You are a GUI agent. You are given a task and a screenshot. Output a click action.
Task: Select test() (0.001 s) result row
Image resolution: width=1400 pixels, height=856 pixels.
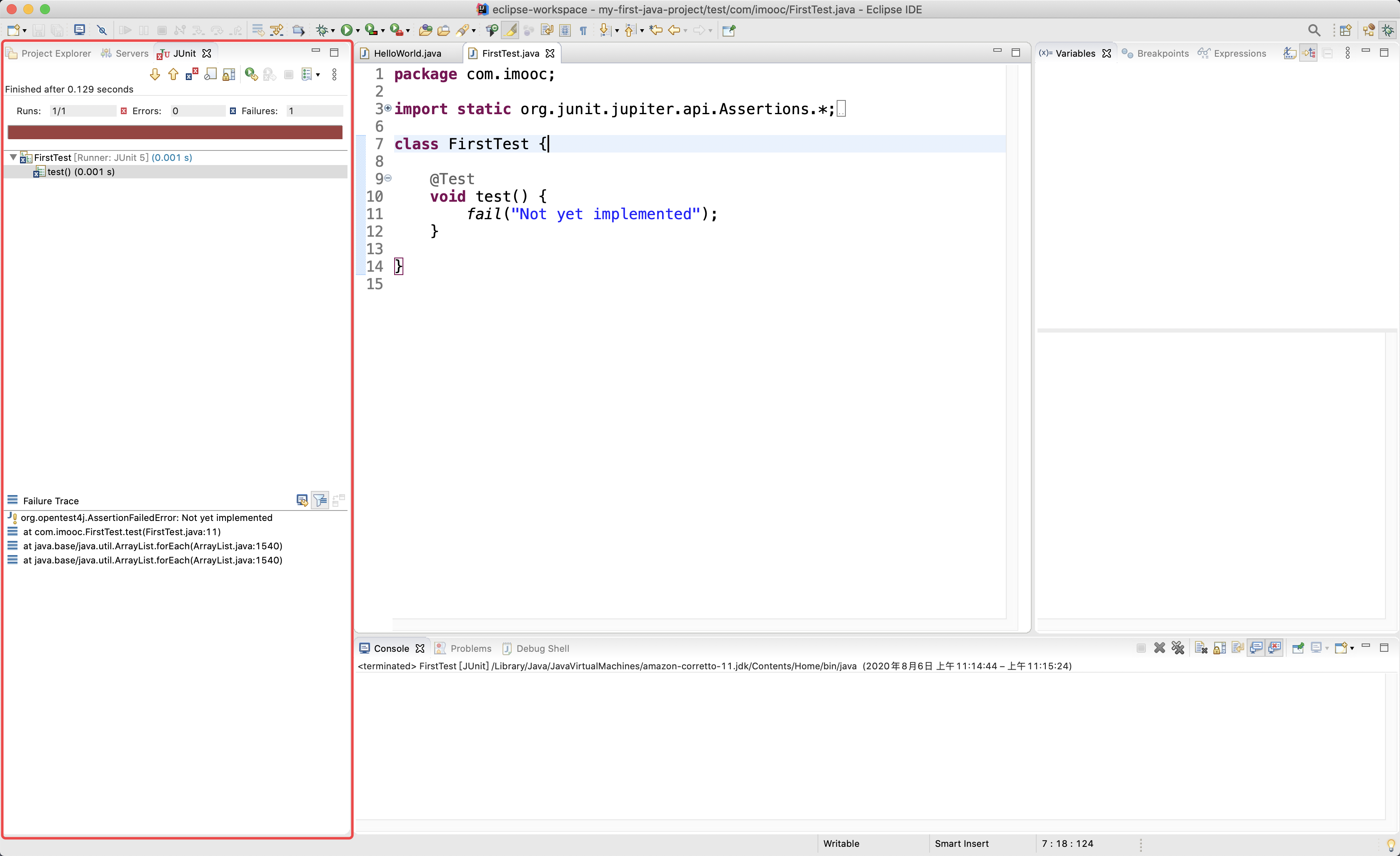point(175,172)
